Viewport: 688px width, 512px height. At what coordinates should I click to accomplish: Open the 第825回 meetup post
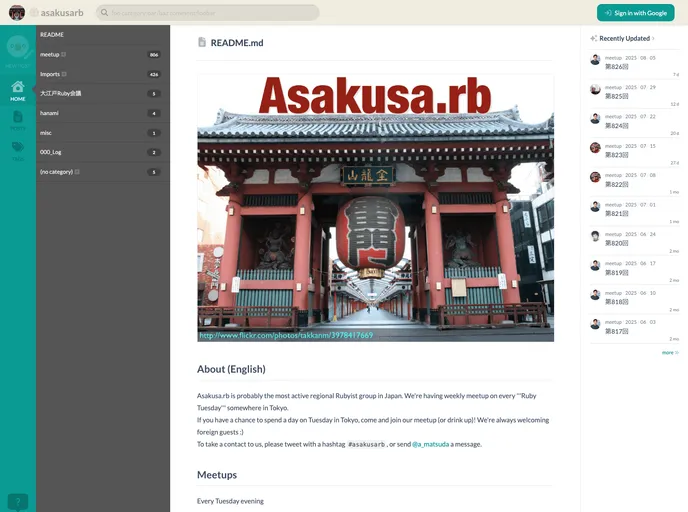(616, 96)
